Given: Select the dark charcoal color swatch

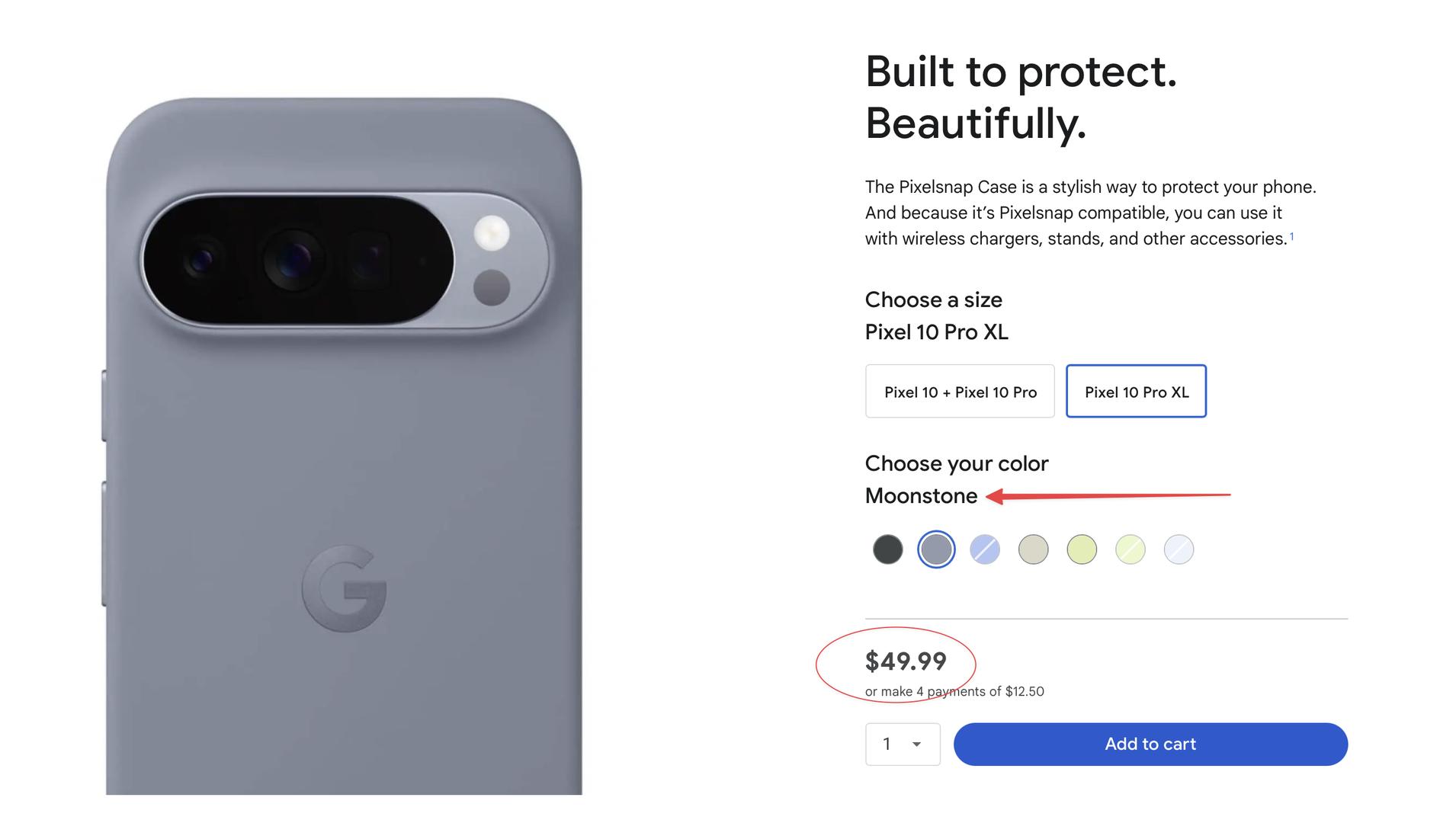Looking at the screenshot, I should tap(887, 549).
